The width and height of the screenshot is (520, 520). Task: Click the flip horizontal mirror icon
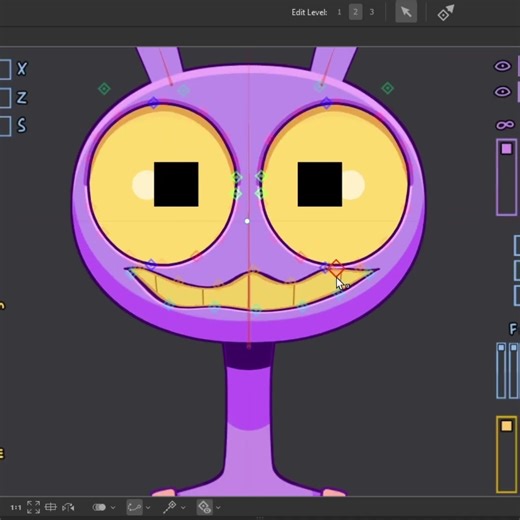68,508
